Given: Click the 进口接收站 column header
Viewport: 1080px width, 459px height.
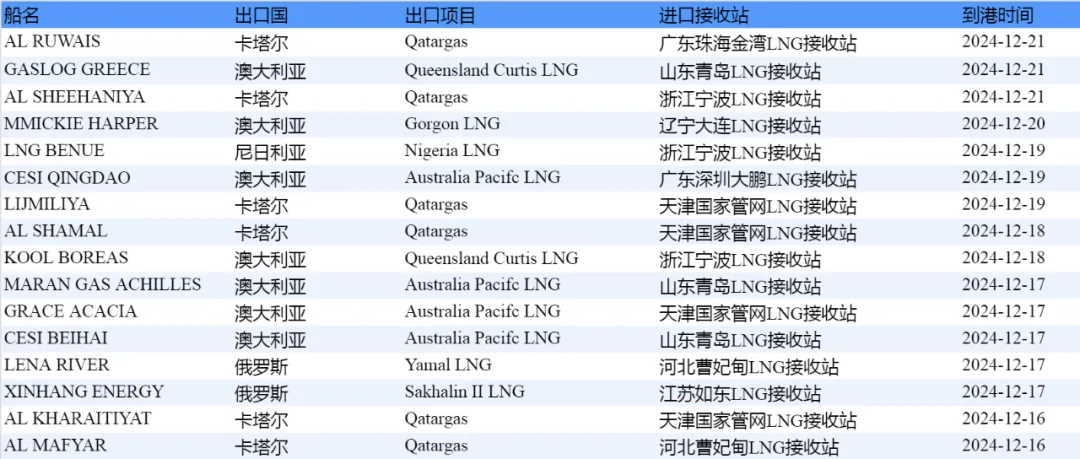Looking at the screenshot, I should (704, 16).
